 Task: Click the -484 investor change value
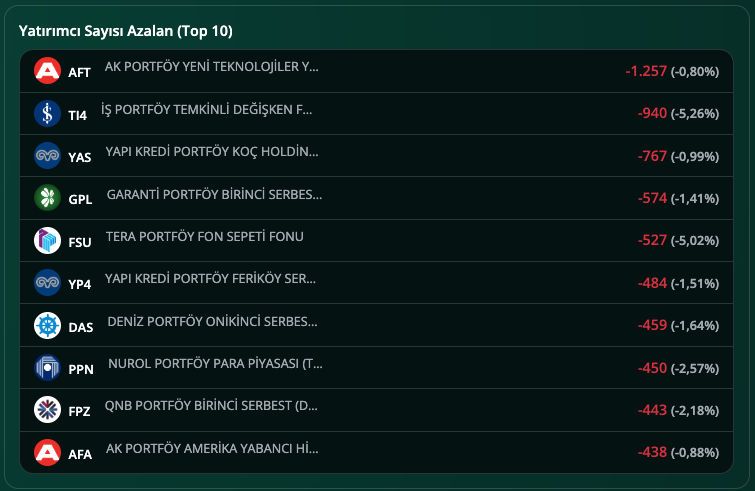pos(652,283)
